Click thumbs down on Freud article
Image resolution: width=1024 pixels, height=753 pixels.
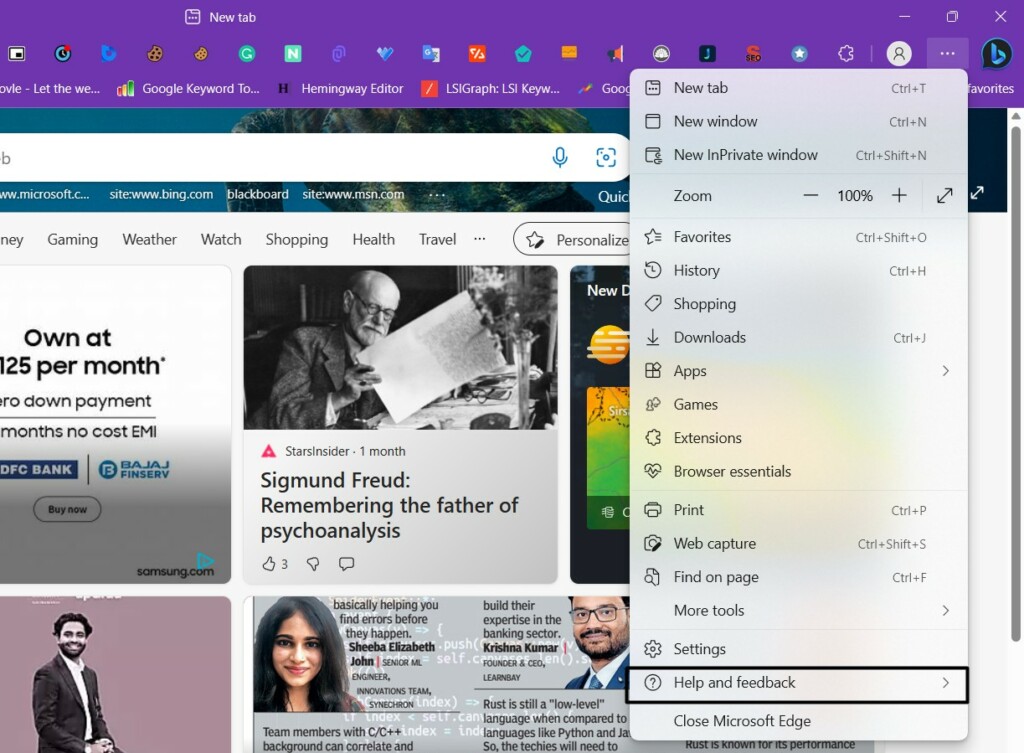coord(312,564)
